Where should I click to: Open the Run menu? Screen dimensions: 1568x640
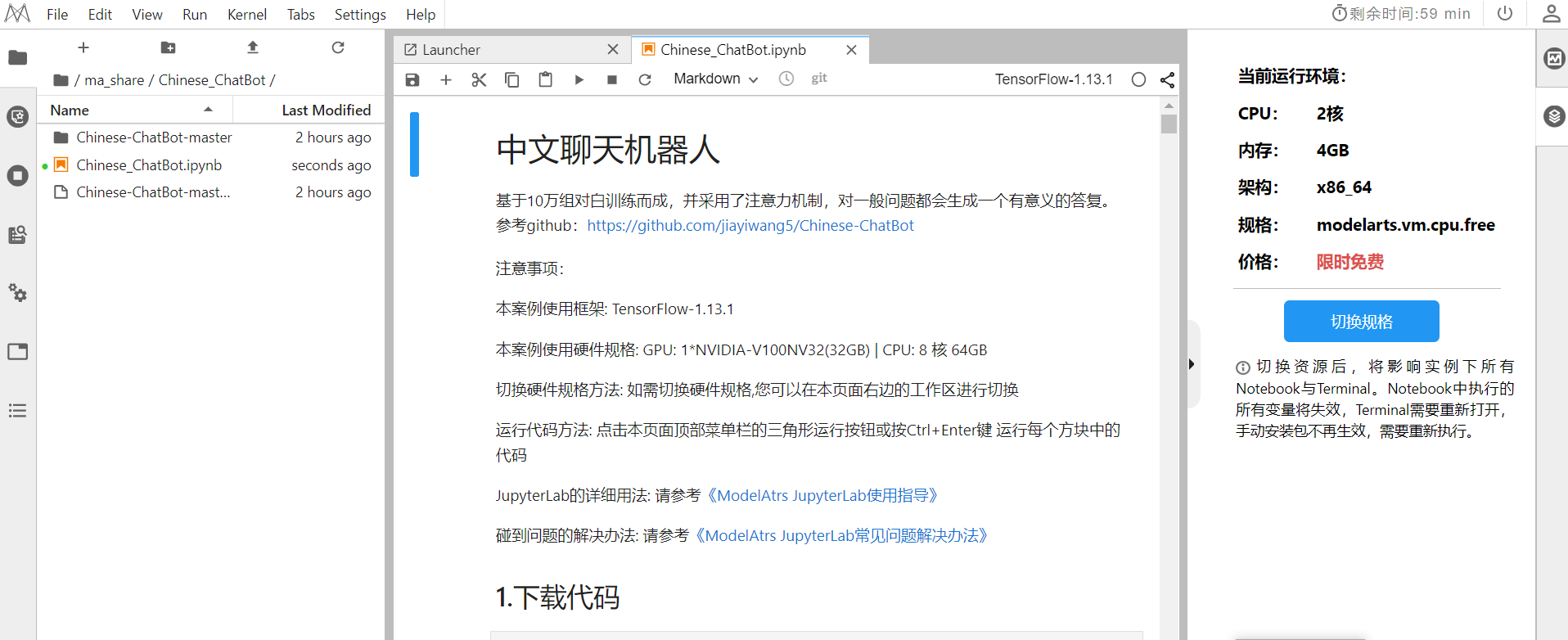[195, 14]
